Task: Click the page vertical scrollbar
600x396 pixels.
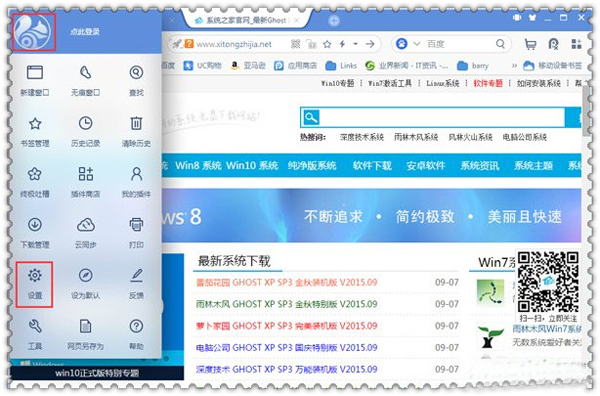Action: coord(586,111)
